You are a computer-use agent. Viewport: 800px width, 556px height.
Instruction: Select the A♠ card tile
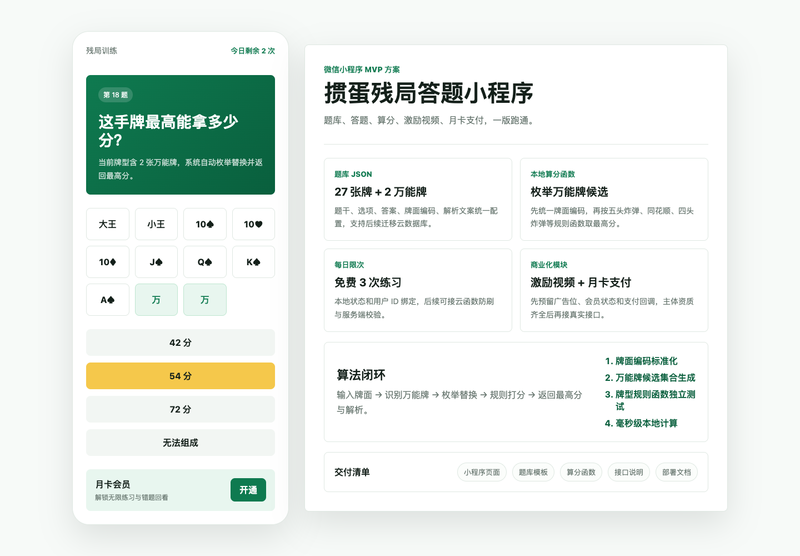point(108,299)
